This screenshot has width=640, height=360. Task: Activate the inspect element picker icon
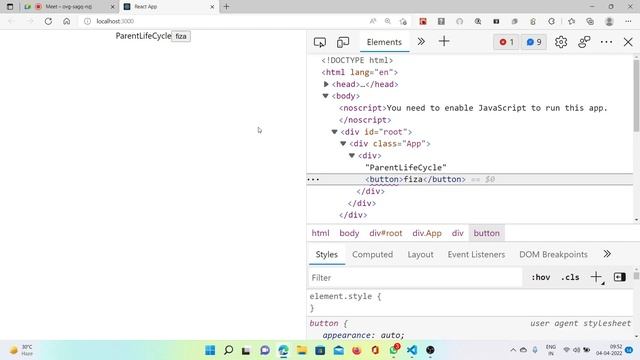[x=320, y=42]
